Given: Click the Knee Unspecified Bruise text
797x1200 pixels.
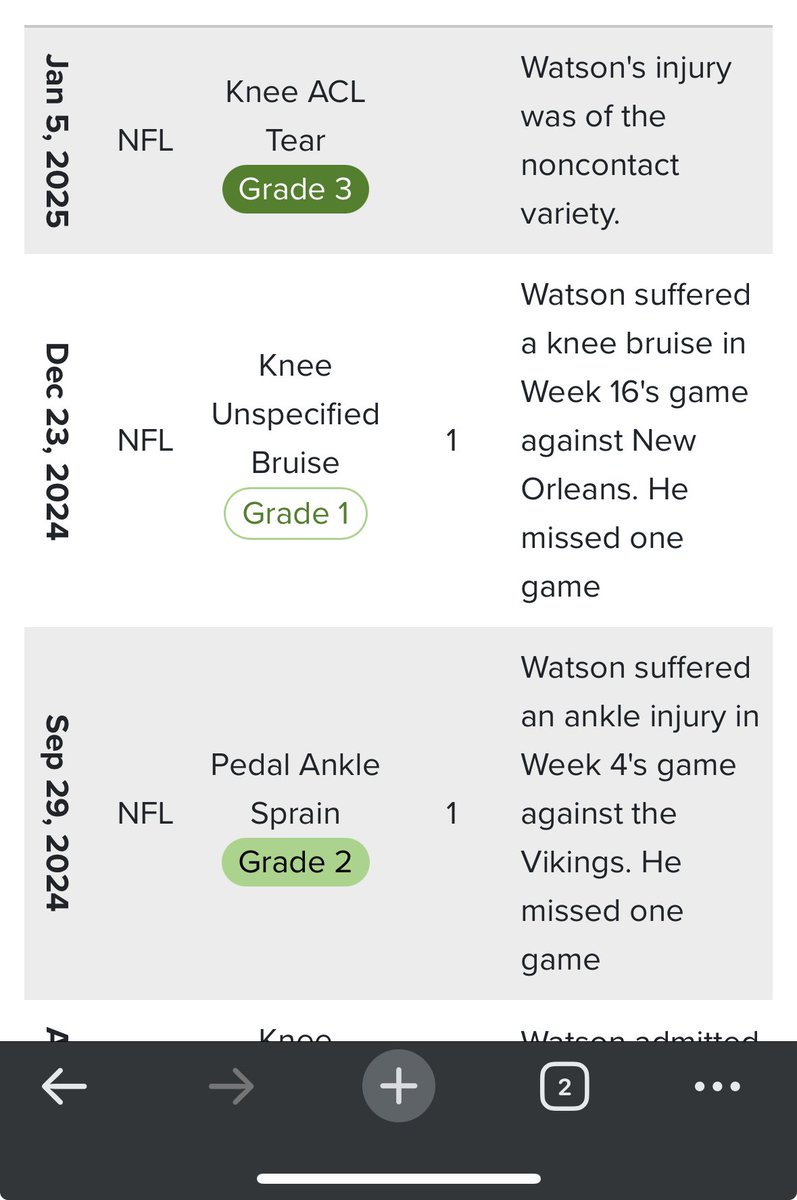Looking at the screenshot, I should tap(295, 414).
